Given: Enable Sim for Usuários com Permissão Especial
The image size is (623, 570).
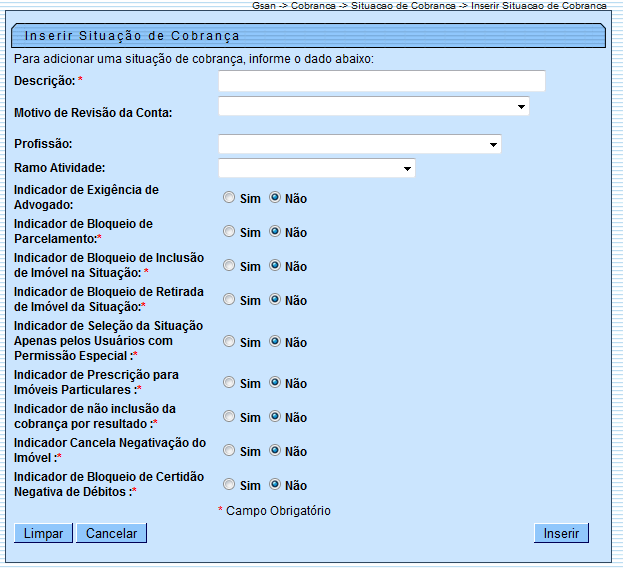Looking at the screenshot, I should pos(229,342).
